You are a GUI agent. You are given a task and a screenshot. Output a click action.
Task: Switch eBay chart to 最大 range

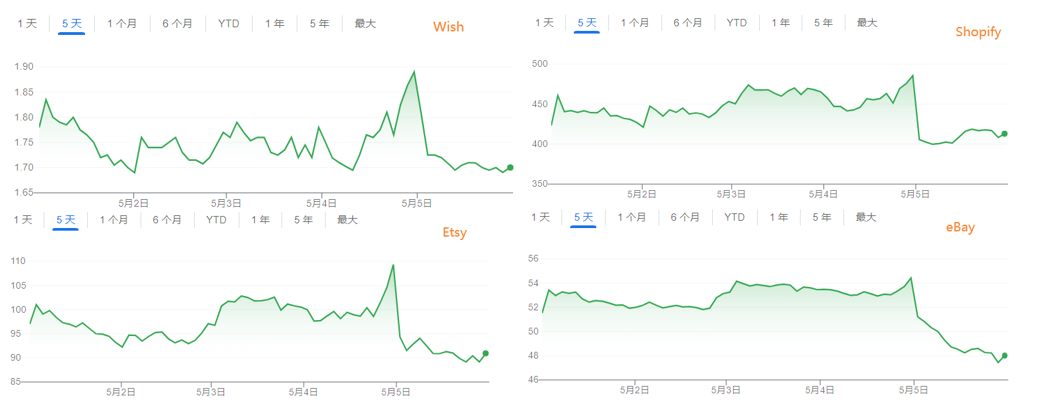(x=865, y=217)
